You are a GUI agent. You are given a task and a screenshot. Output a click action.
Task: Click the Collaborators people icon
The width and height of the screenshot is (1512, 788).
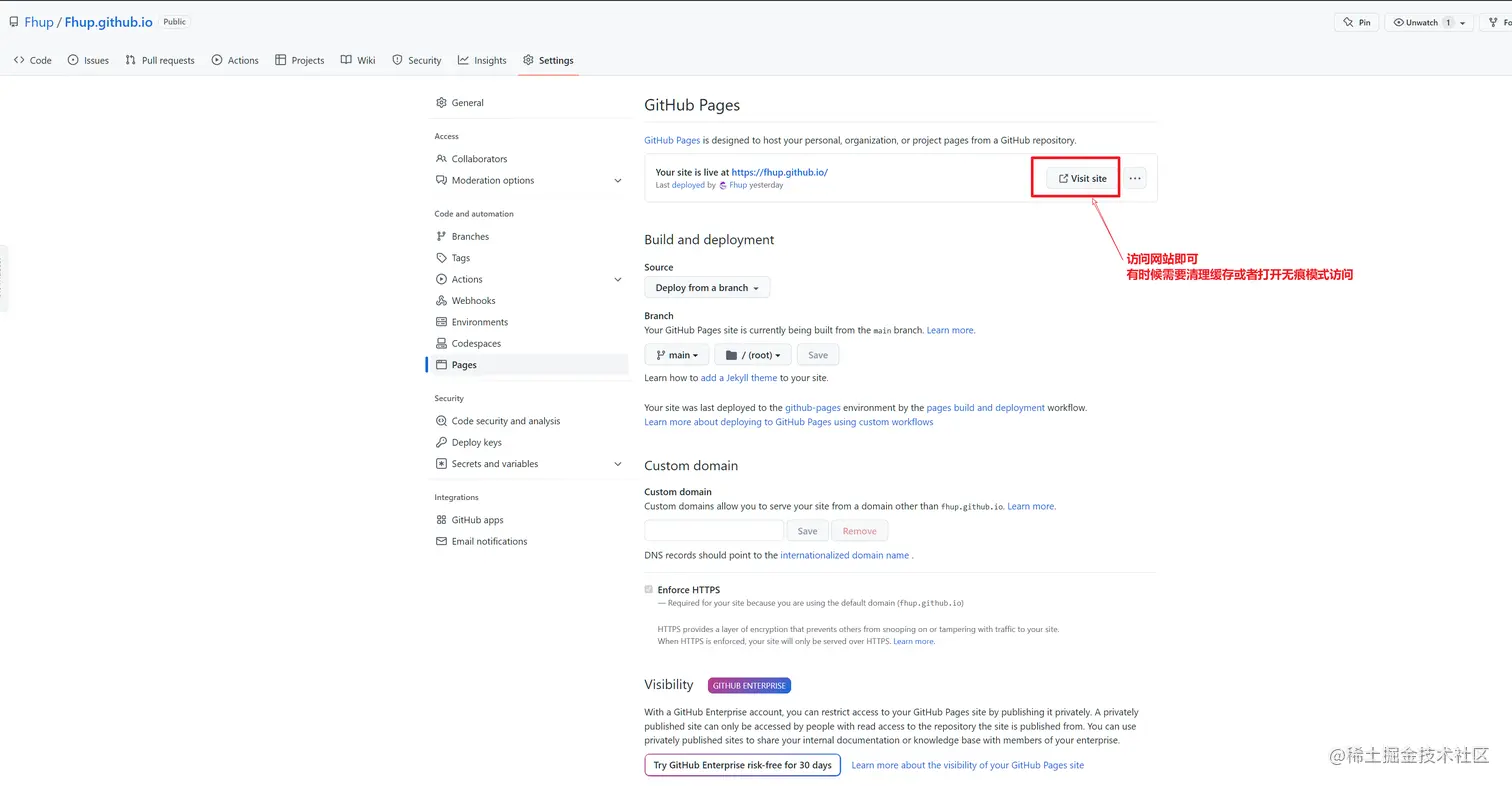tap(441, 159)
